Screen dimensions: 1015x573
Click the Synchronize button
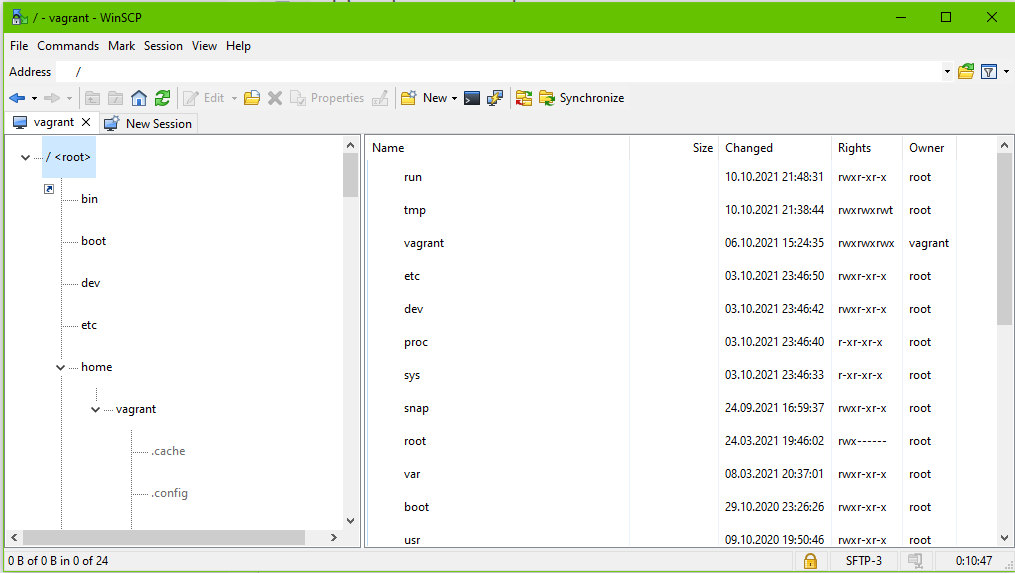582,98
